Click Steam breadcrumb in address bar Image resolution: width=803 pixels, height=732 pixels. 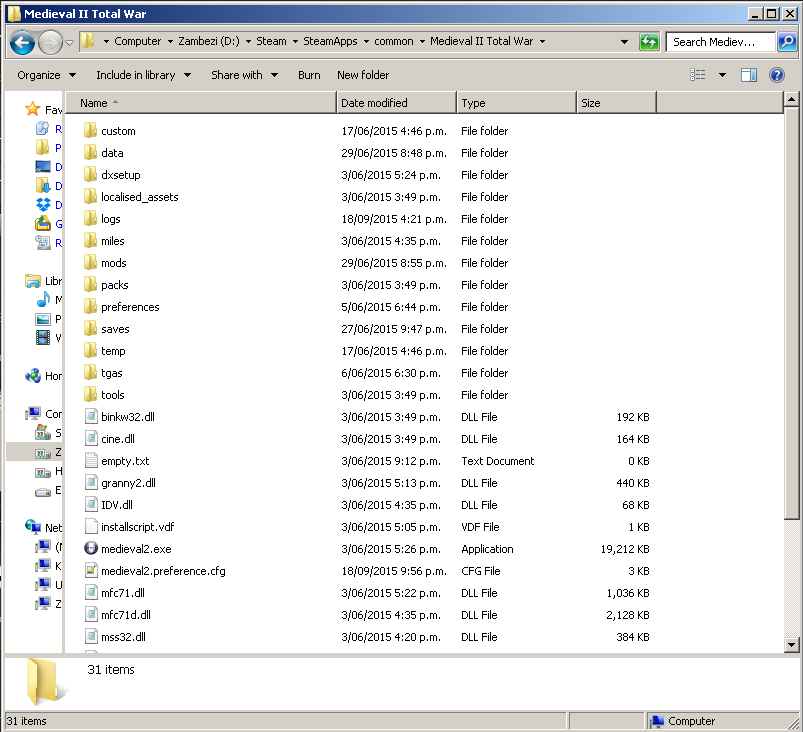pos(271,41)
